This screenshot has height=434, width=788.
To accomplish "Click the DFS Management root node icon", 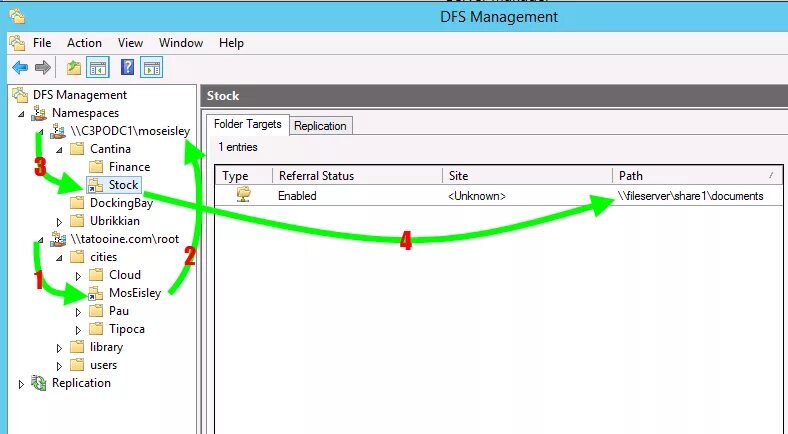I will point(20,94).
